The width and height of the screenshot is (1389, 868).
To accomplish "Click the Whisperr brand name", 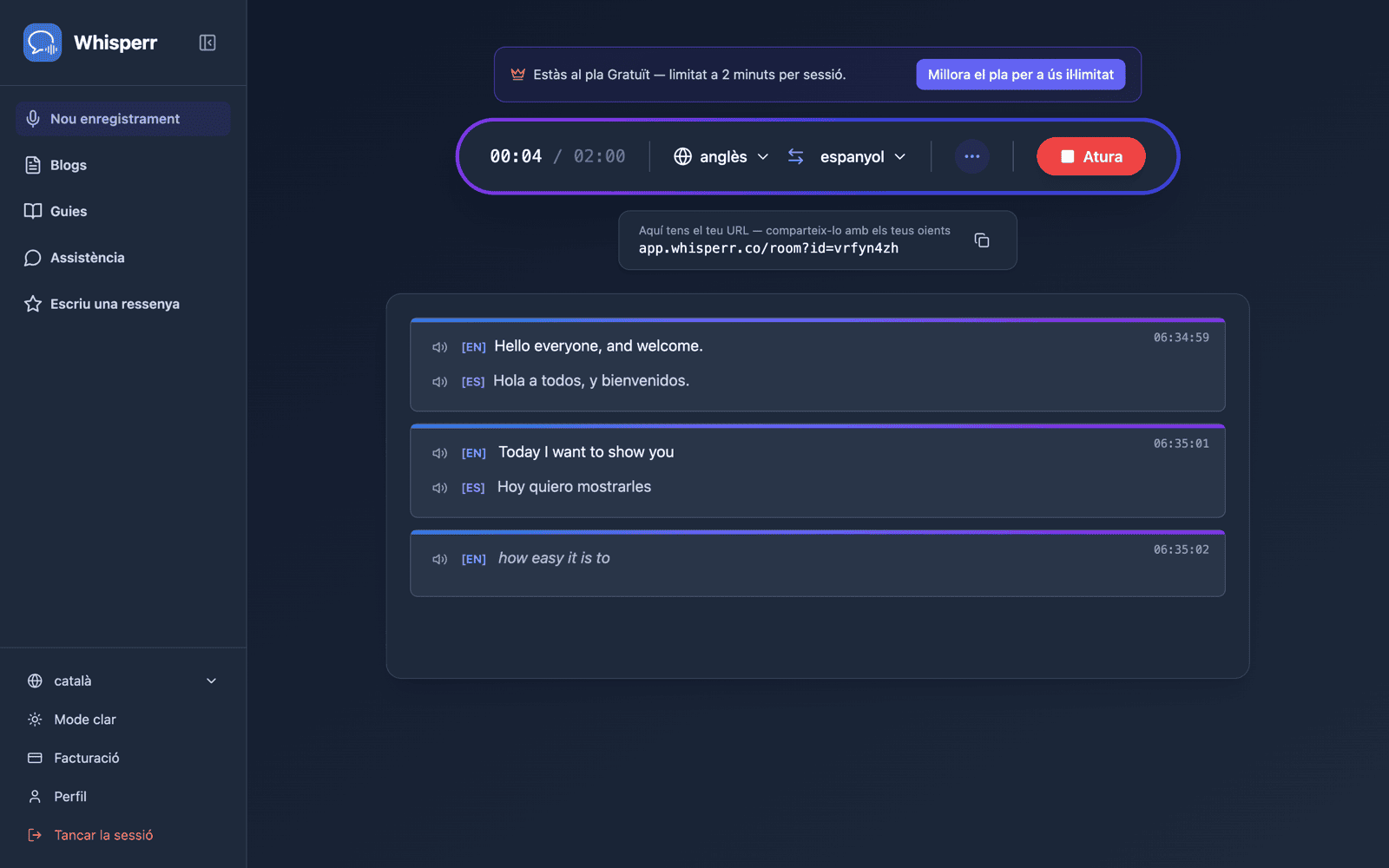I will (x=115, y=43).
